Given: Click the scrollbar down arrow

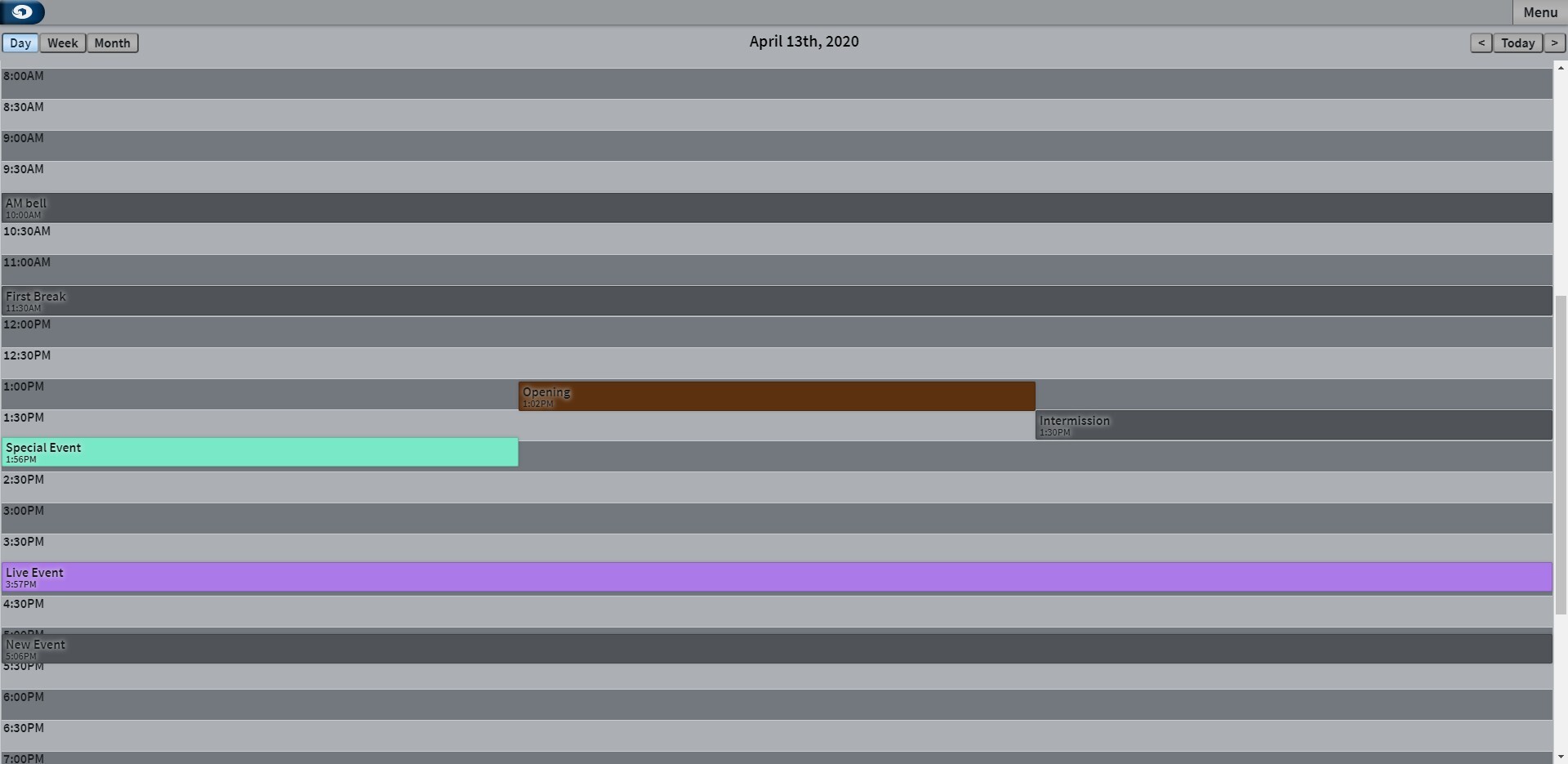Looking at the screenshot, I should click(x=1561, y=757).
